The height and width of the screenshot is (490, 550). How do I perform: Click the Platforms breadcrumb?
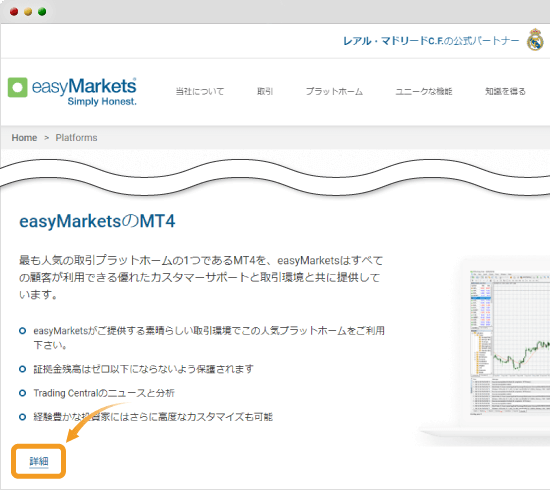click(76, 137)
